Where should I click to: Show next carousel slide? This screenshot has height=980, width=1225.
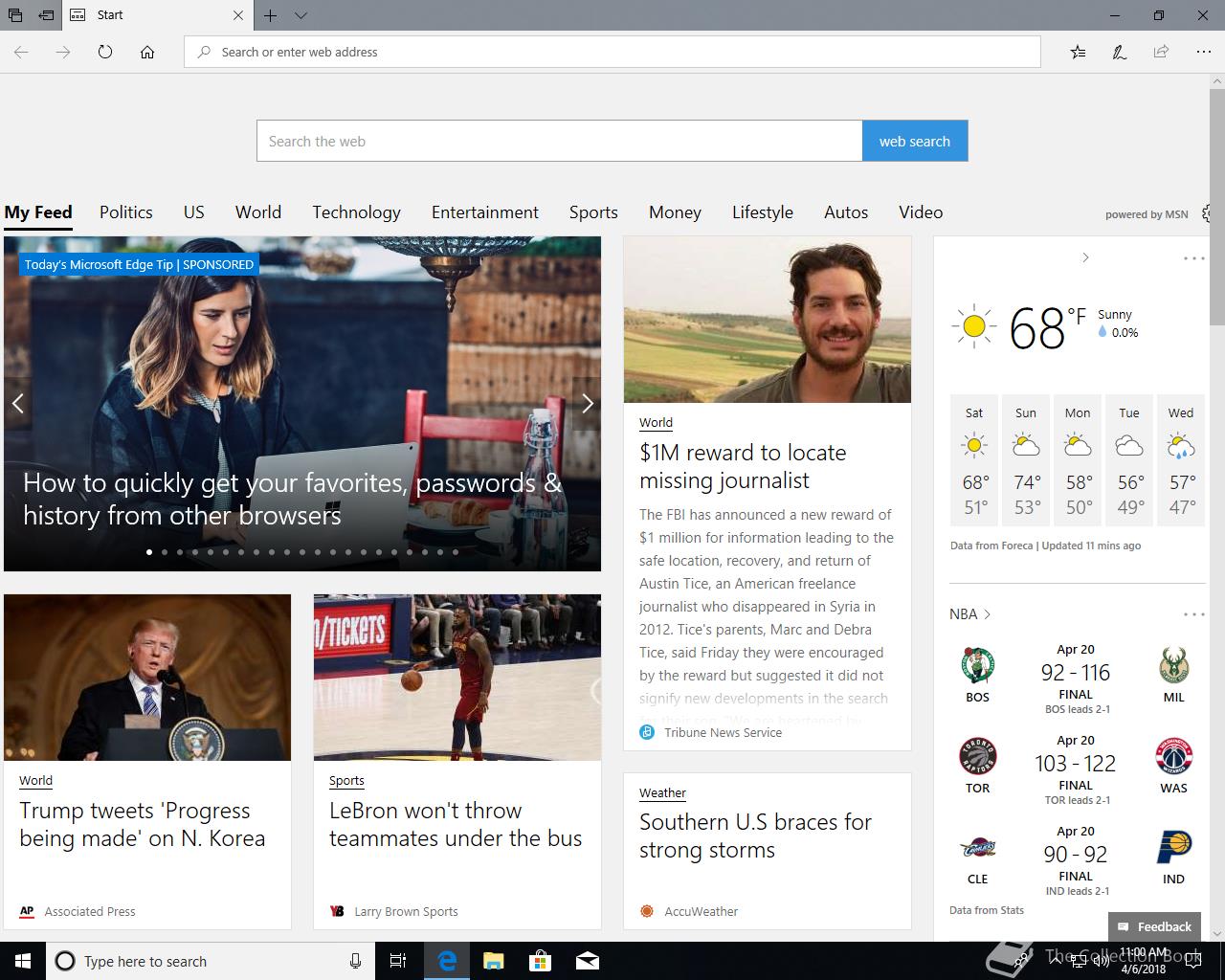tap(587, 404)
